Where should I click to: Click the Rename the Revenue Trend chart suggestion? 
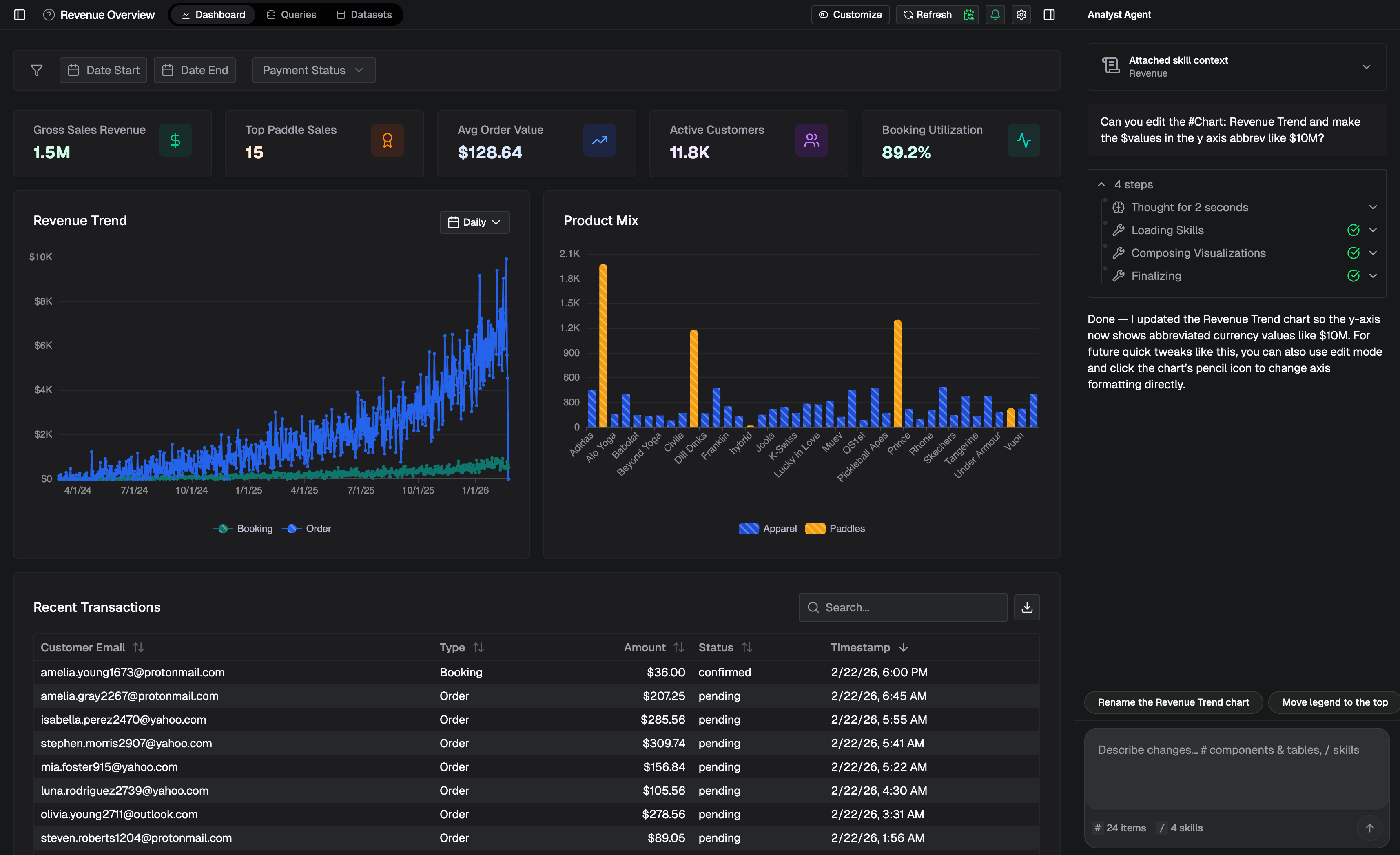click(x=1173, y=702)
